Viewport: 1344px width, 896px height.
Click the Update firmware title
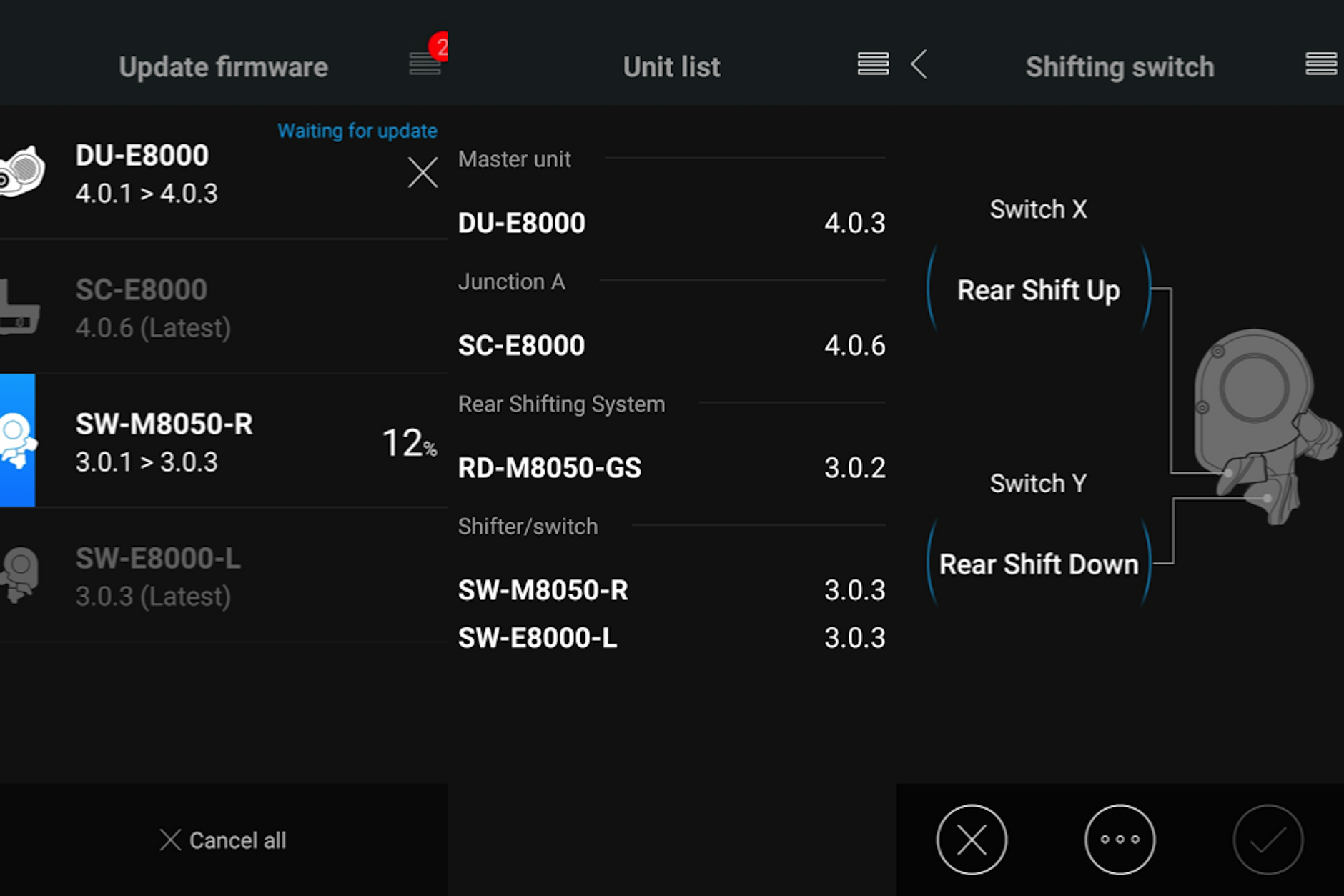point(224,67)
